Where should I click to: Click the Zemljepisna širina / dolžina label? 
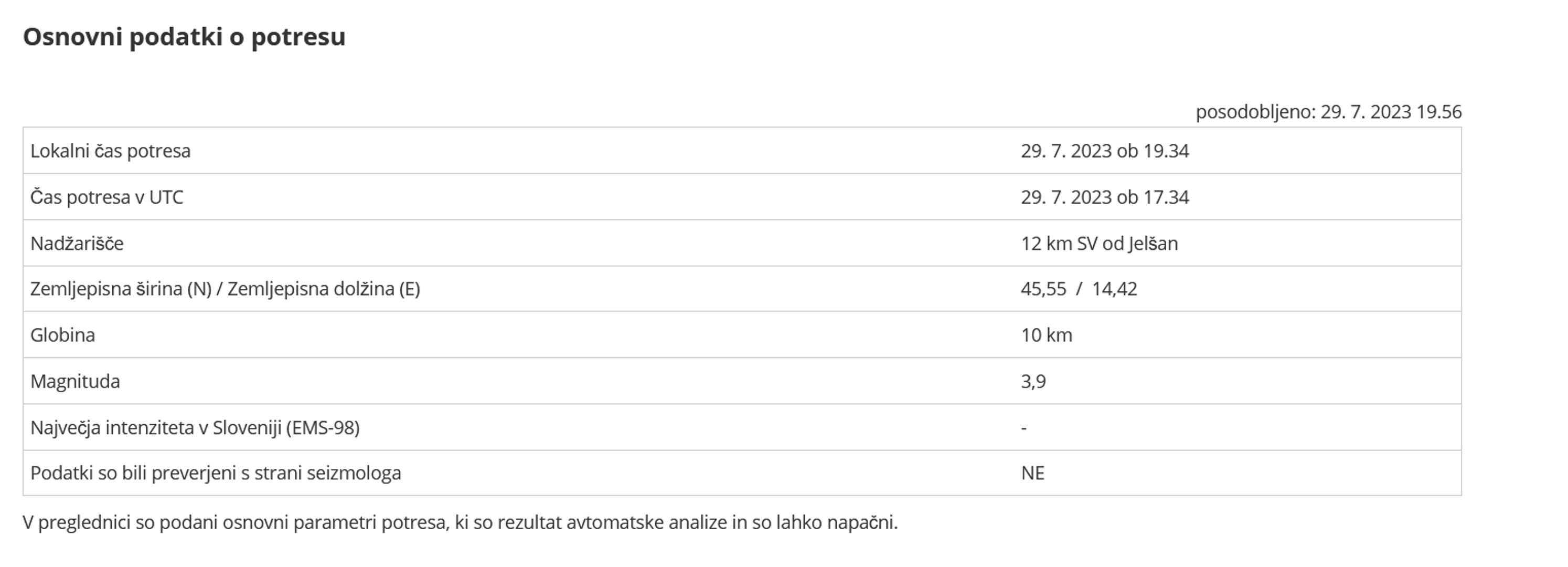click(x=225, y=289)
